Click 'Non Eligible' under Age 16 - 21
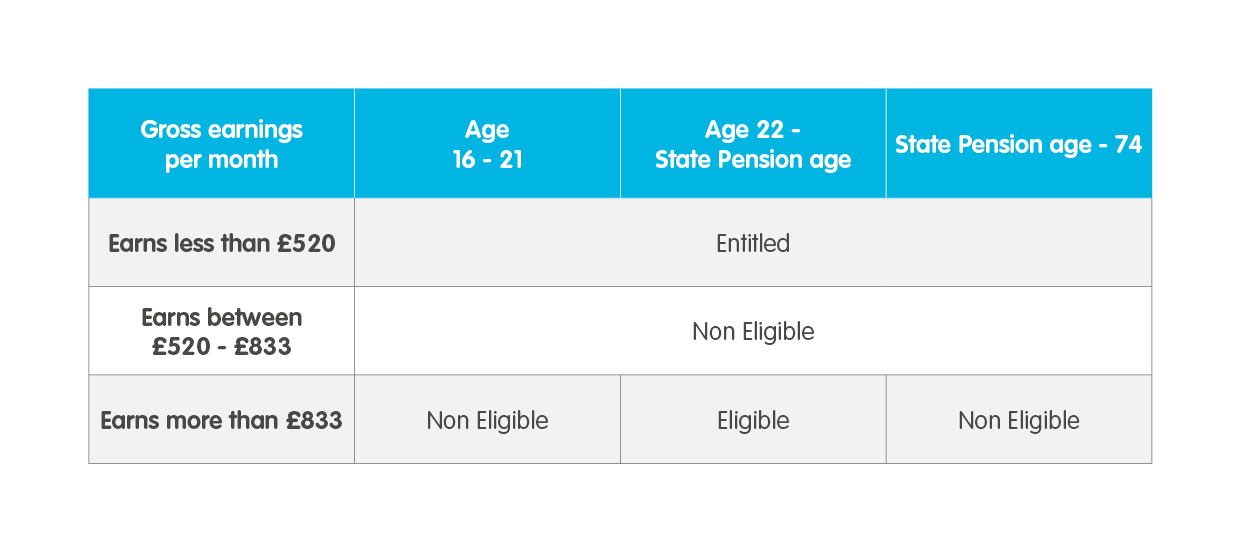Screen dimensions: 1240x552 [487, 420]
